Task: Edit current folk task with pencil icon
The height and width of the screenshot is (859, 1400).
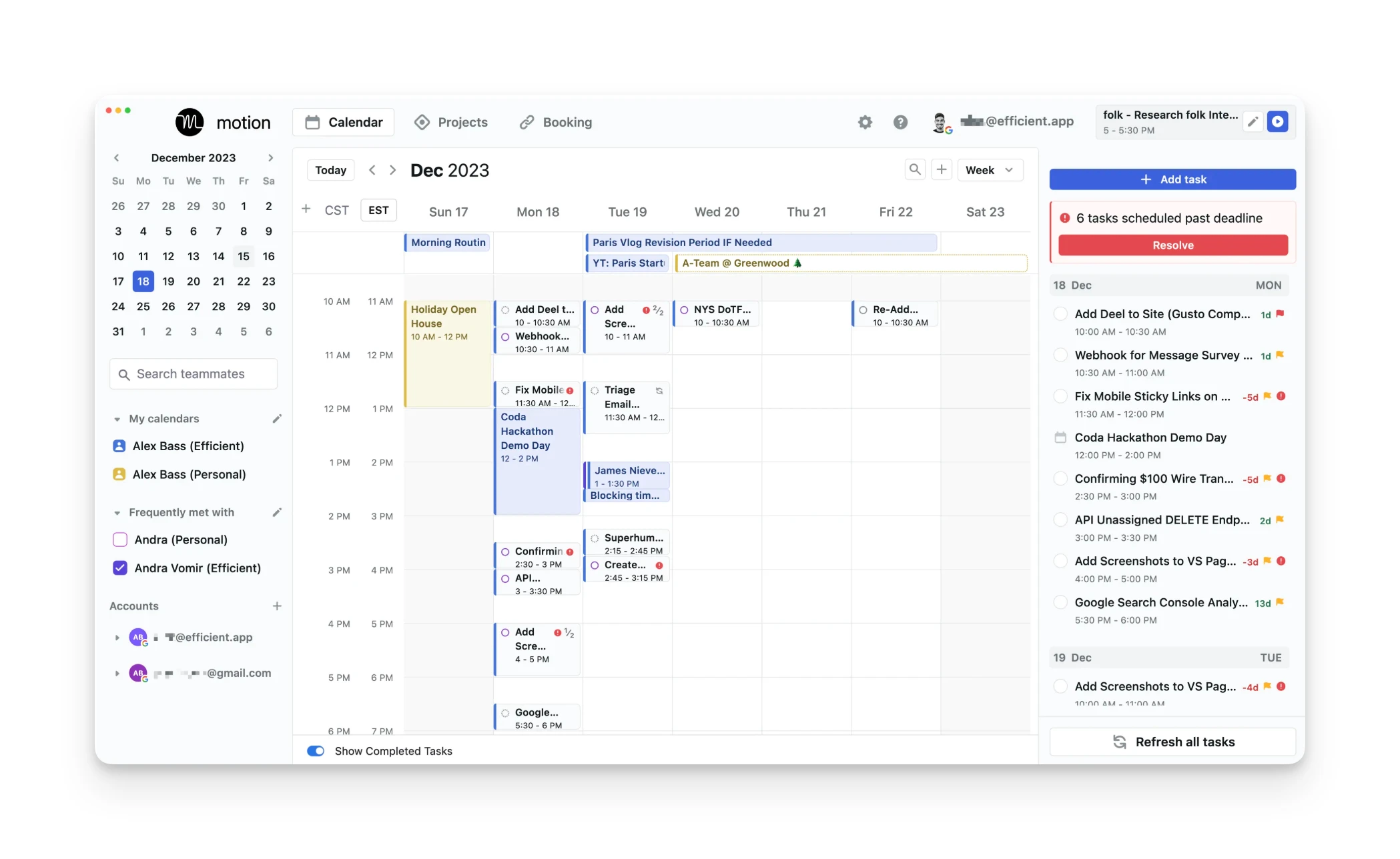Action: coord(1253,121)
